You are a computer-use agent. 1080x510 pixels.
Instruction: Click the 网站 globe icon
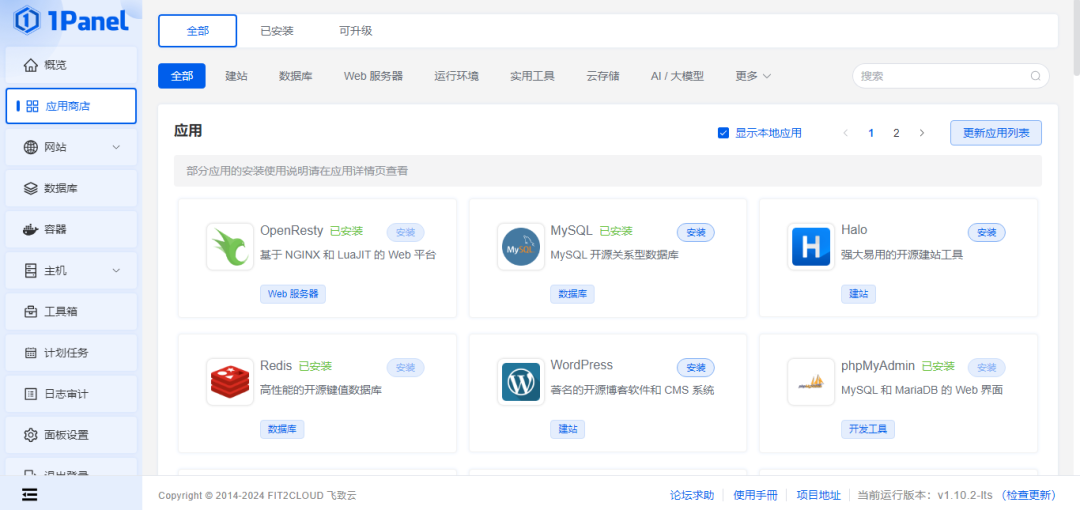point(30,147)
